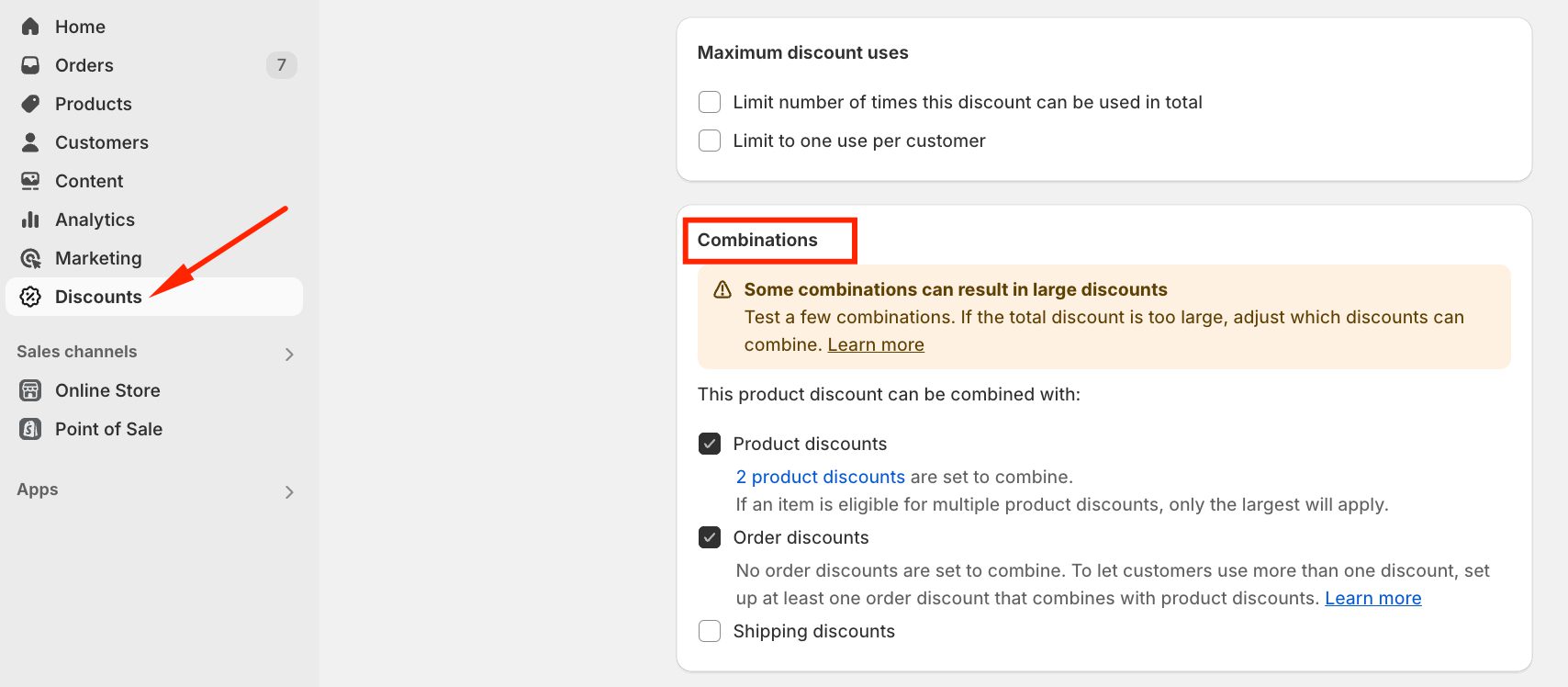Open the Home icon in sidebar
1568x687 pixels.
30,27
